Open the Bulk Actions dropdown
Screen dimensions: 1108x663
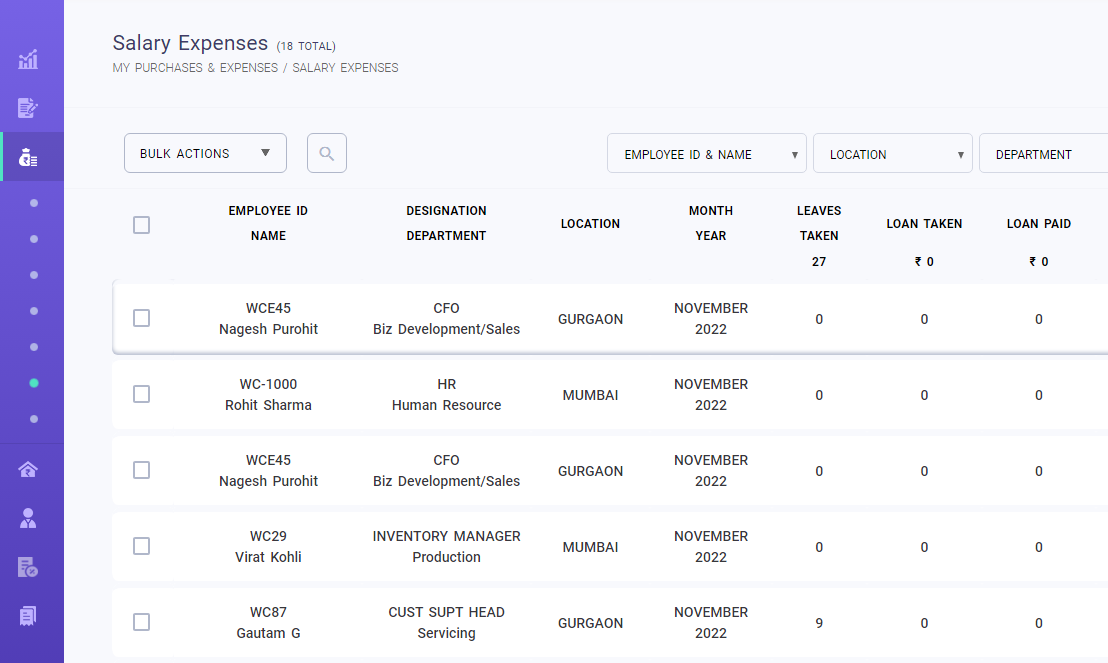[205, 153]
